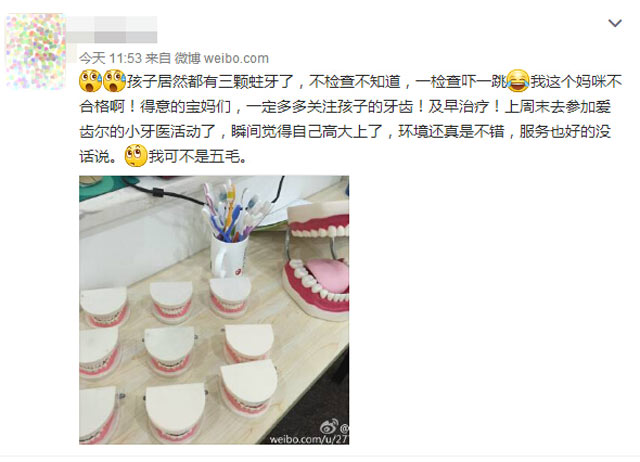Image resolution: width=640 pixels, height=462 pixels.
Task: Follow the 微博 weibo.com source link
Action: (222, 58)
